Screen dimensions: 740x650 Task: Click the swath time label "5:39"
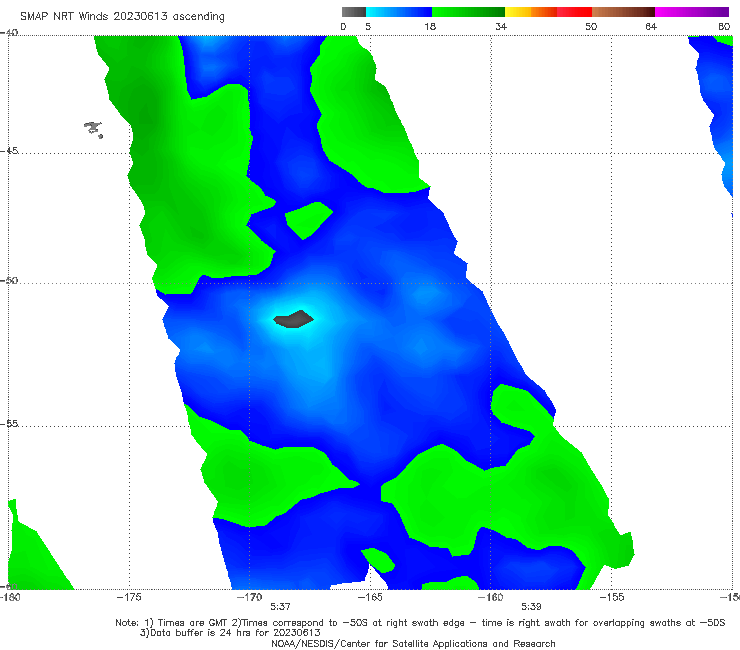531,607
